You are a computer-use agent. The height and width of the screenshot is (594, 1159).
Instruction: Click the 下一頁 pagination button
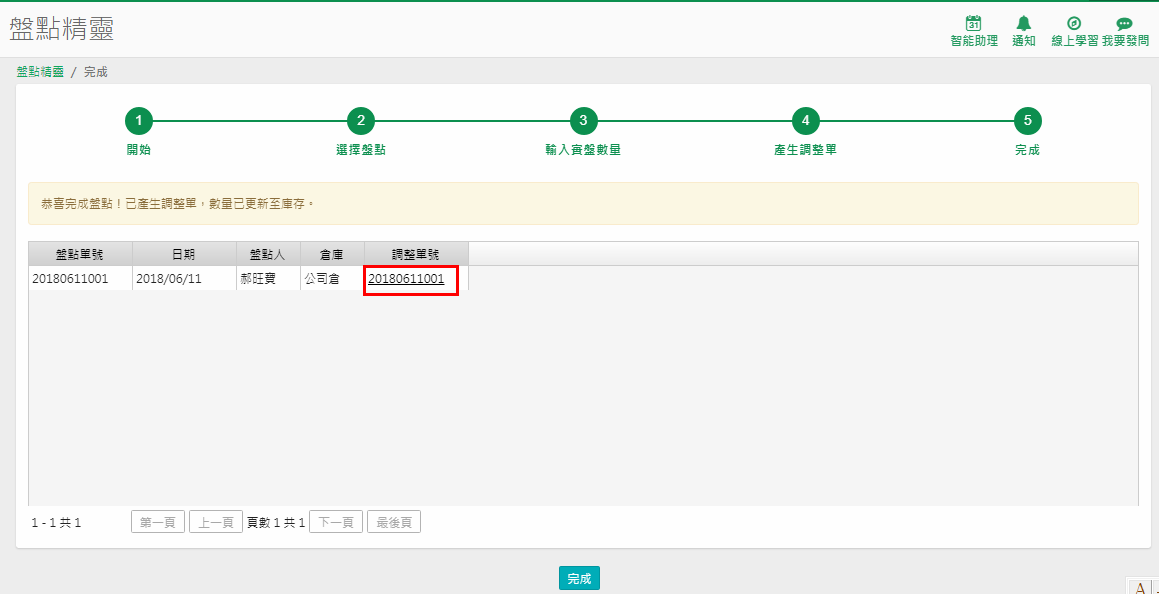(336, 522)
